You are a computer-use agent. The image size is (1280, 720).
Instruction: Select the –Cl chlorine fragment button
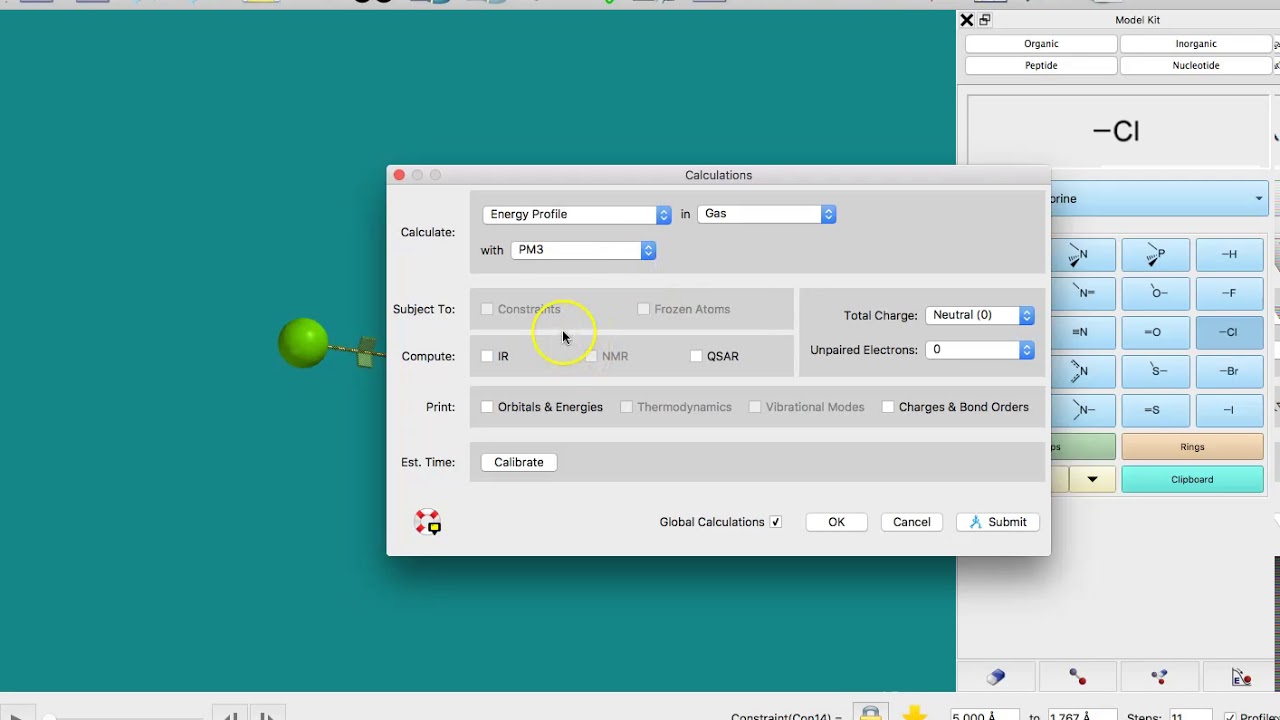(x=1229, y=332)
